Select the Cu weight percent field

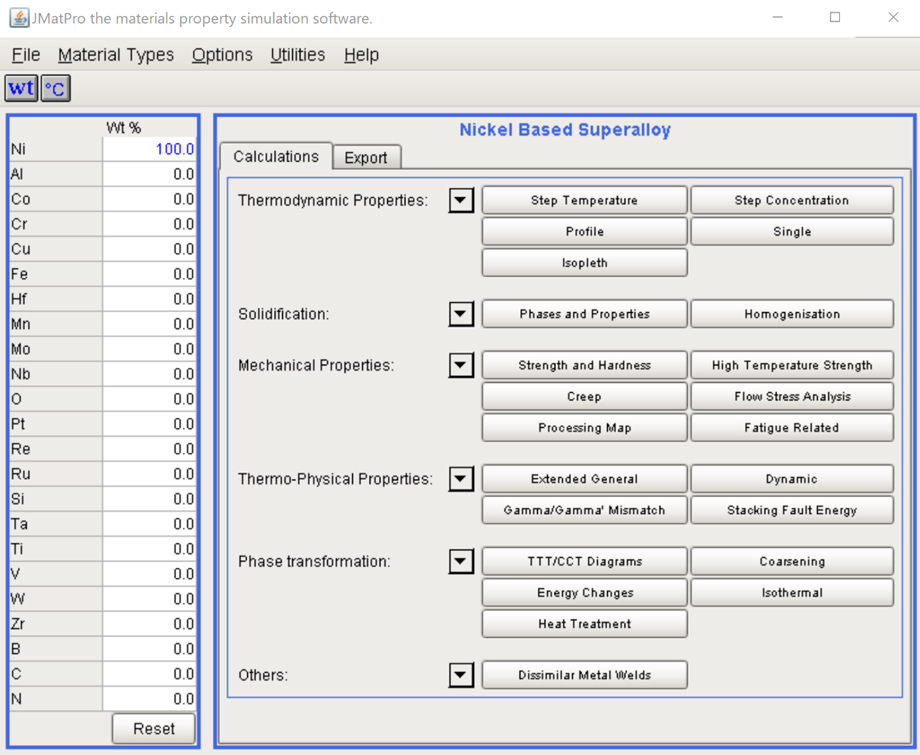[150, 249]
